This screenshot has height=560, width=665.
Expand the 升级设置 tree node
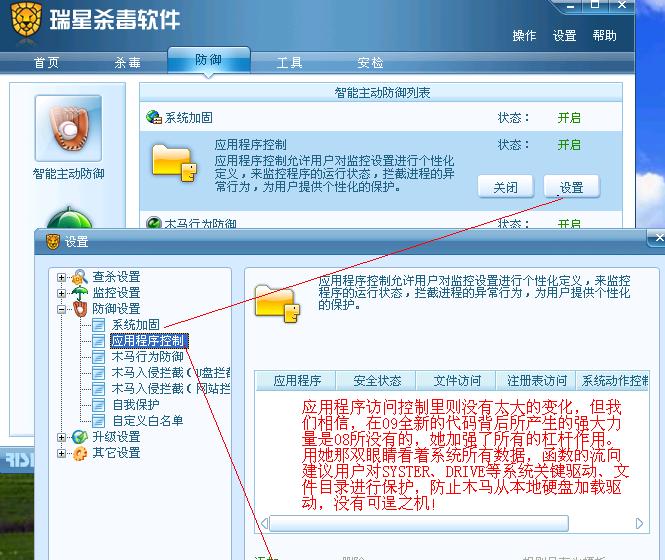[61, 437]
